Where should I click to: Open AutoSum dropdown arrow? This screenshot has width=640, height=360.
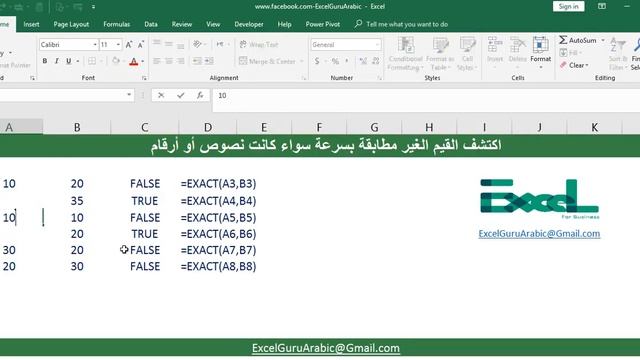(x=603, y=40)
